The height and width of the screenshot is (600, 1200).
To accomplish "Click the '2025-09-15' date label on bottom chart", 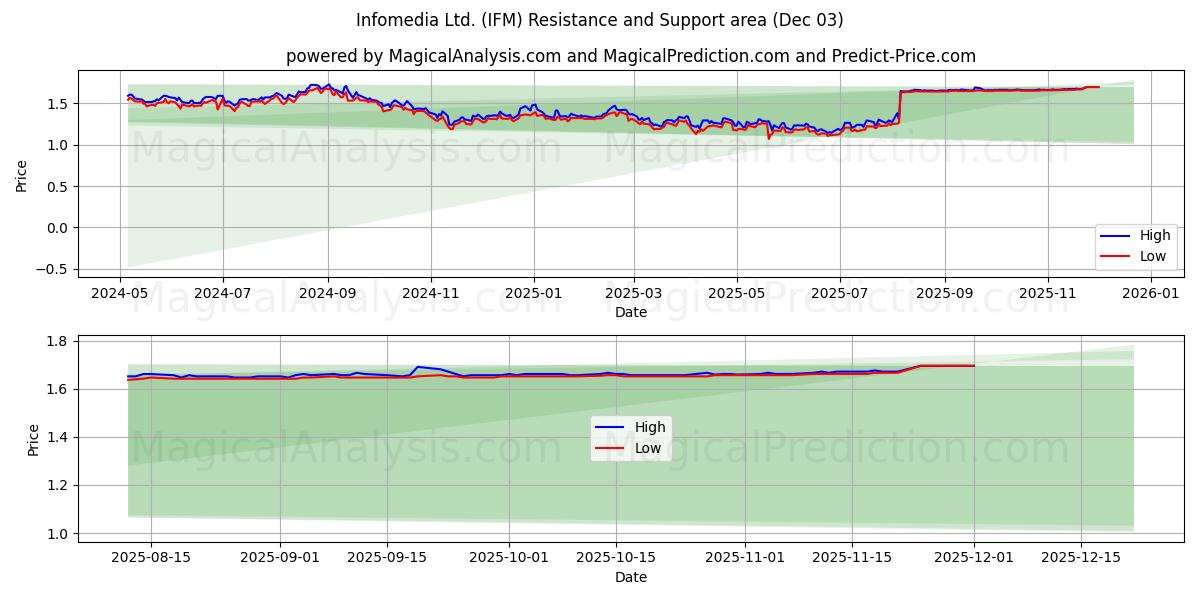I will 386,558.
